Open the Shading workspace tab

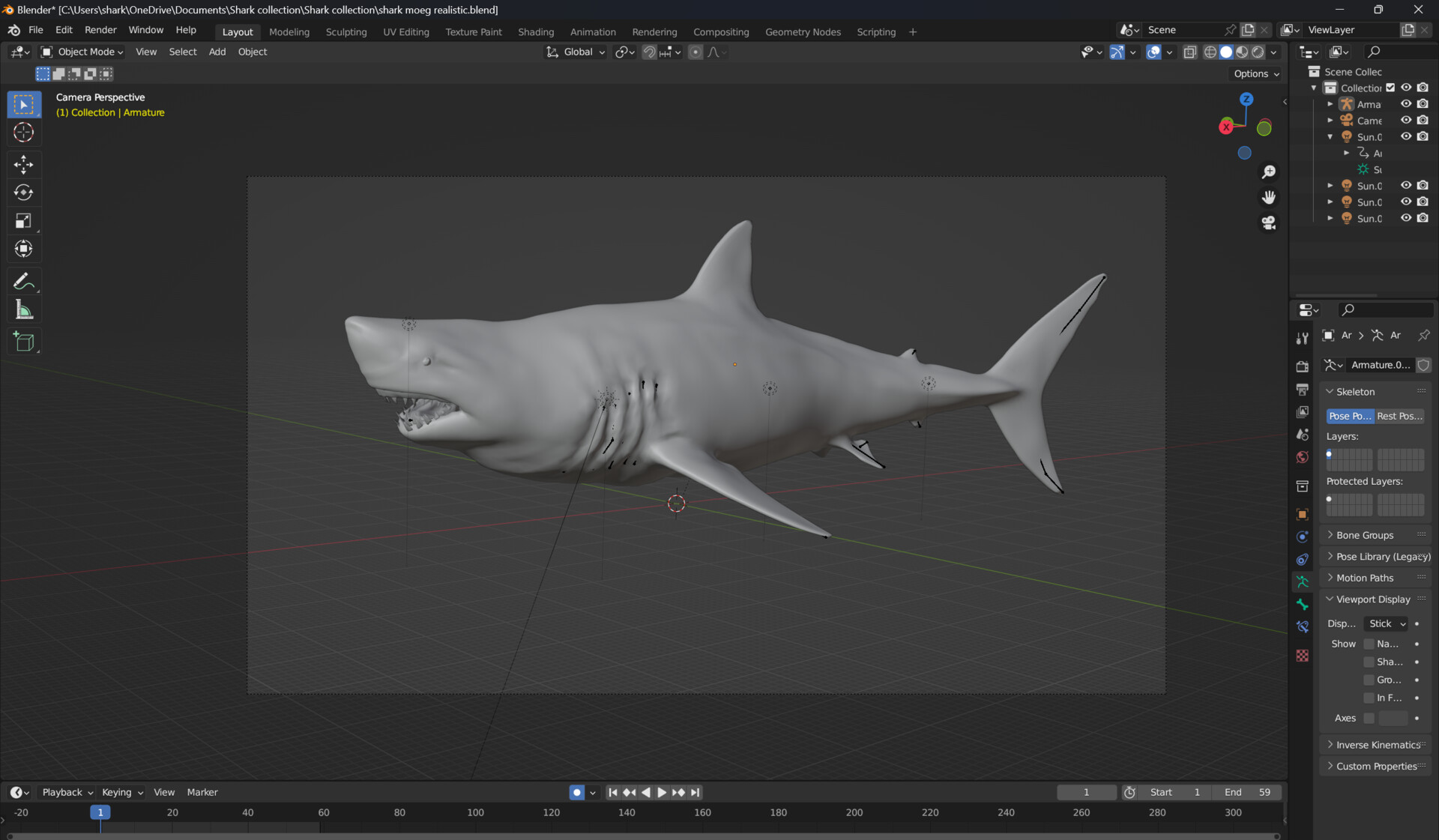click(536, 31)
